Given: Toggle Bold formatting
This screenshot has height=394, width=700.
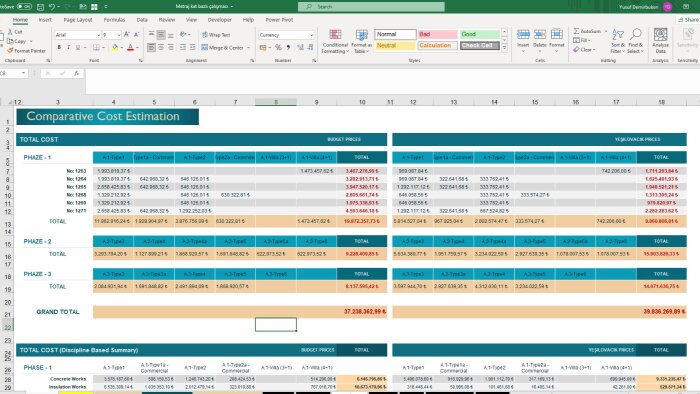Looking at the screenshot, I should pyautogui.click(x=59, y=47).
